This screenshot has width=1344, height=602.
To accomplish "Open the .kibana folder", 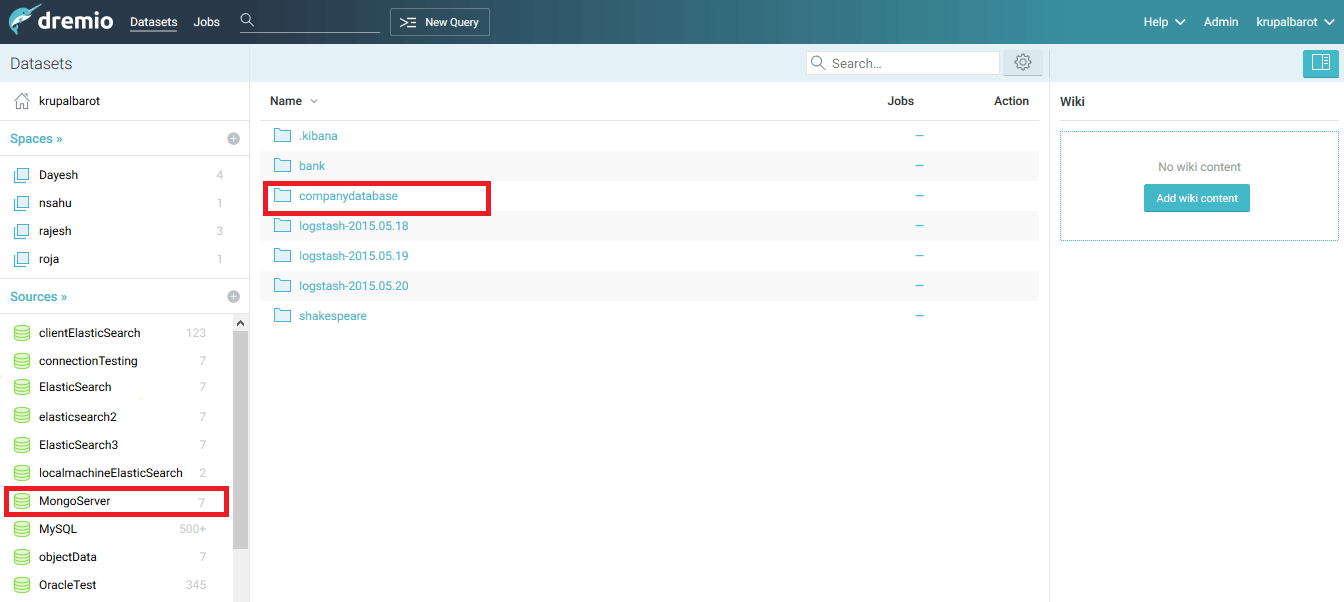I will [319, 136].
